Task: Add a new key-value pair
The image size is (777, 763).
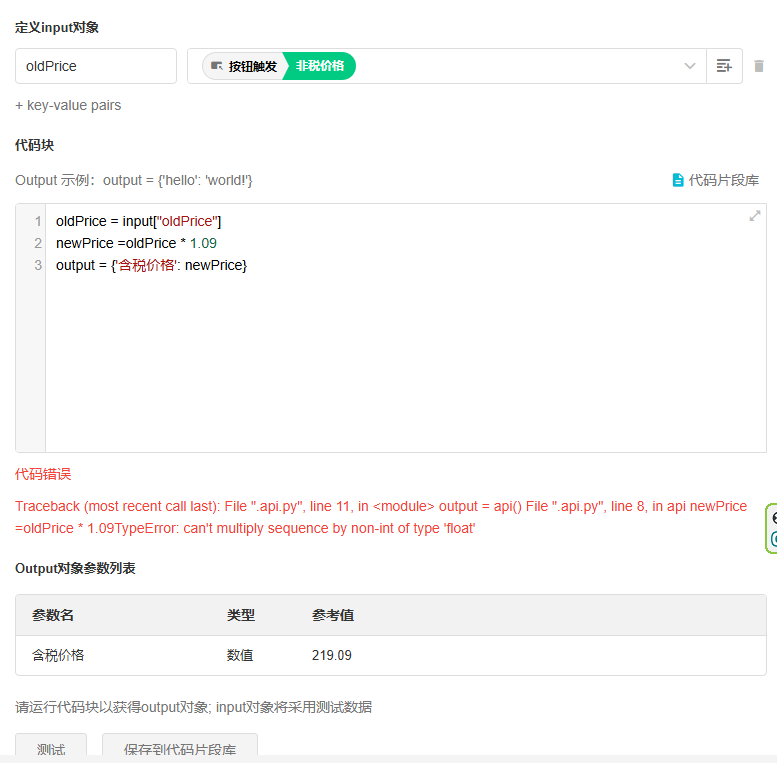Action: (68, 105)
